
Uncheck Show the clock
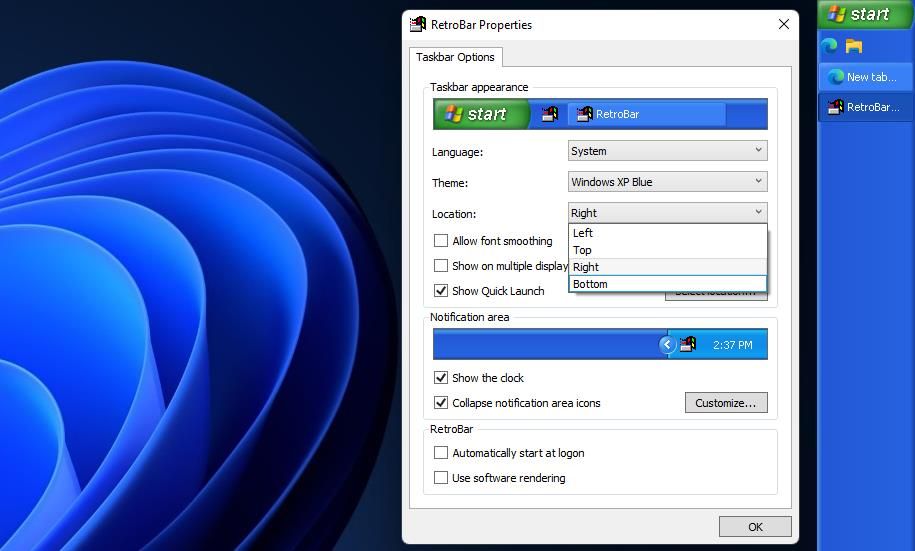[441, 378]
